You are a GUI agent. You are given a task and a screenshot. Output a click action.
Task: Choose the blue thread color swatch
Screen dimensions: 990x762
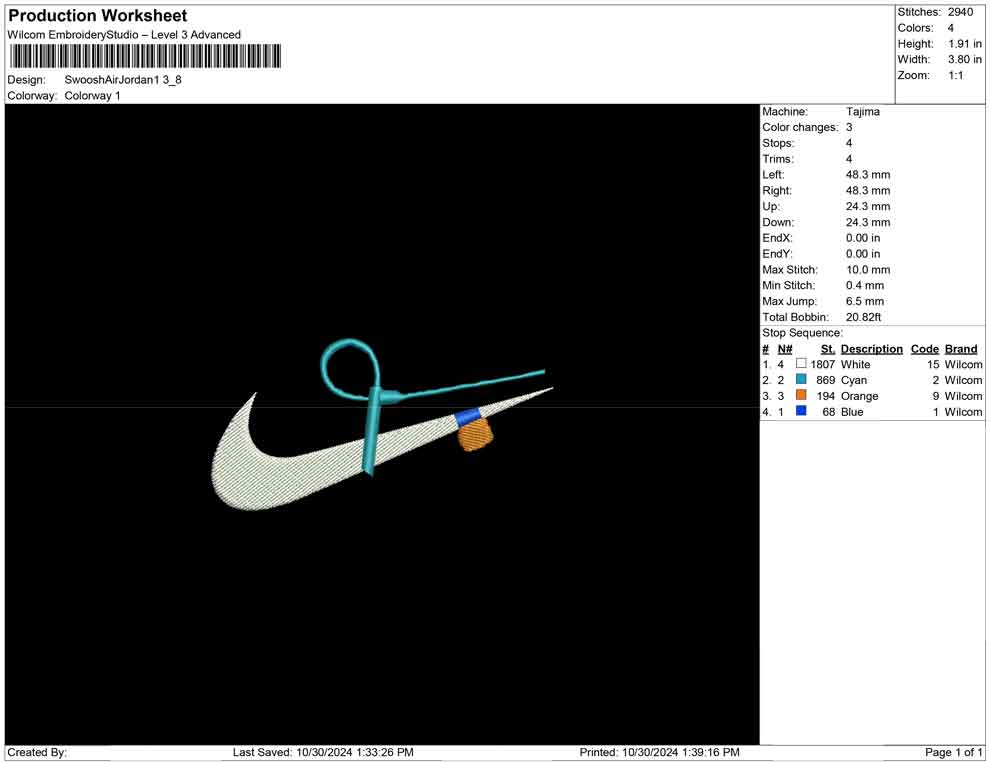coord(801,412)
